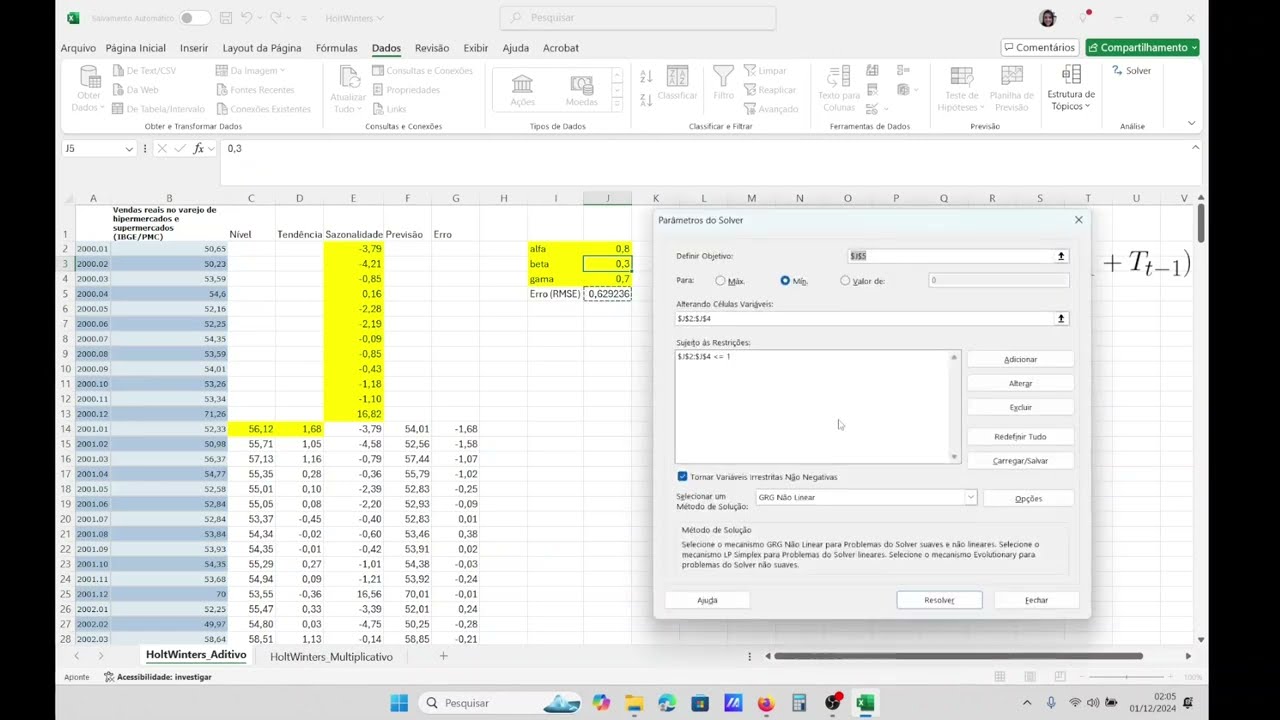Select the Ações data type
This screenshot has height=720, width=1280.
[522, 89]
